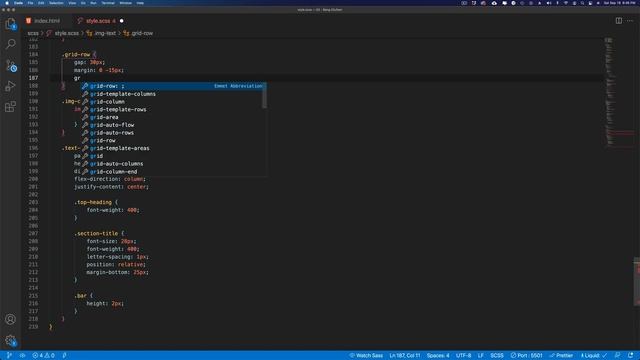640x360 pixels.
Task: Select grid-template-areas suggestion
Action: [171, 148]
